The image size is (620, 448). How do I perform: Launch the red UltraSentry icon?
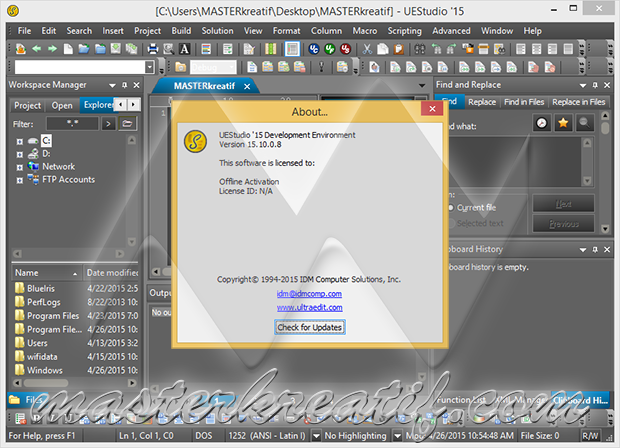[346, 49]
